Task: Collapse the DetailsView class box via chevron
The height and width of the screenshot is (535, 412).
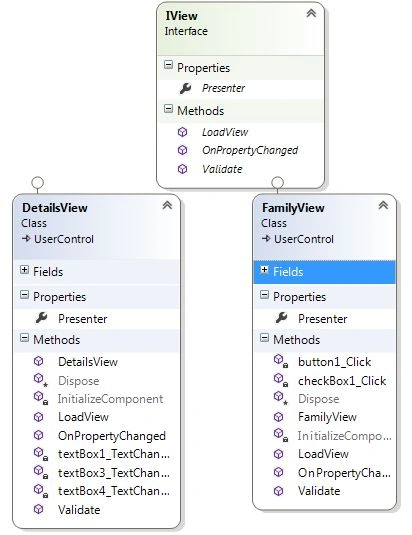Action: click(167, 205)
